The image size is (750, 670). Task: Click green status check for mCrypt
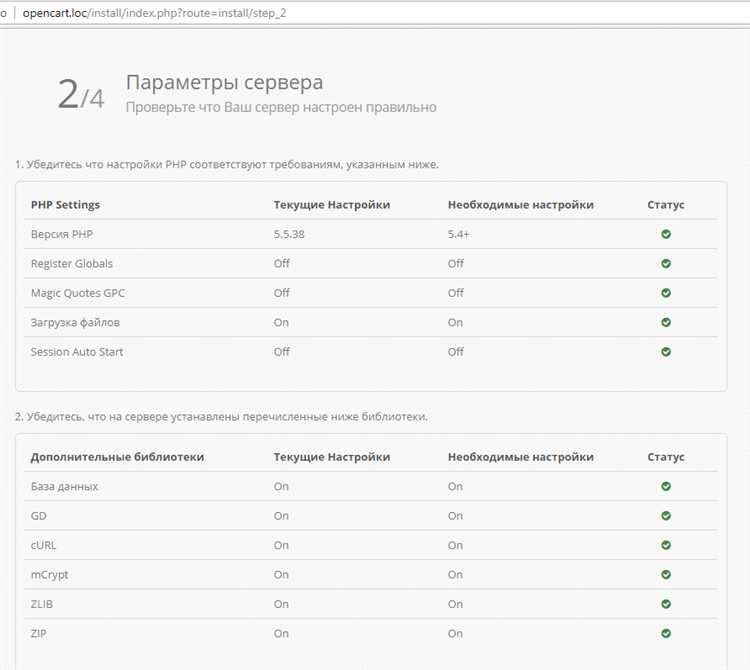[666, 575]
